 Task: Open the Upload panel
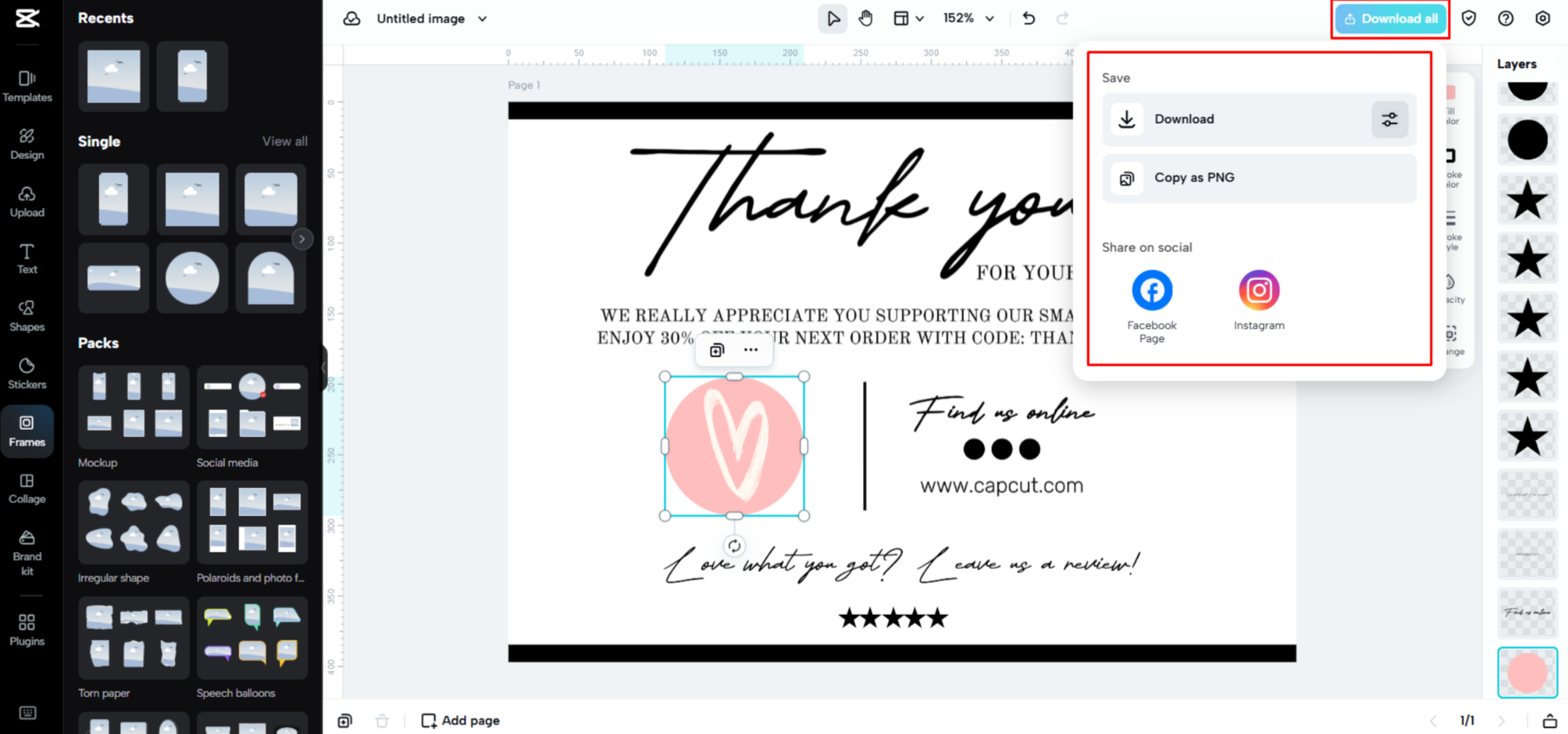(27, 201)
